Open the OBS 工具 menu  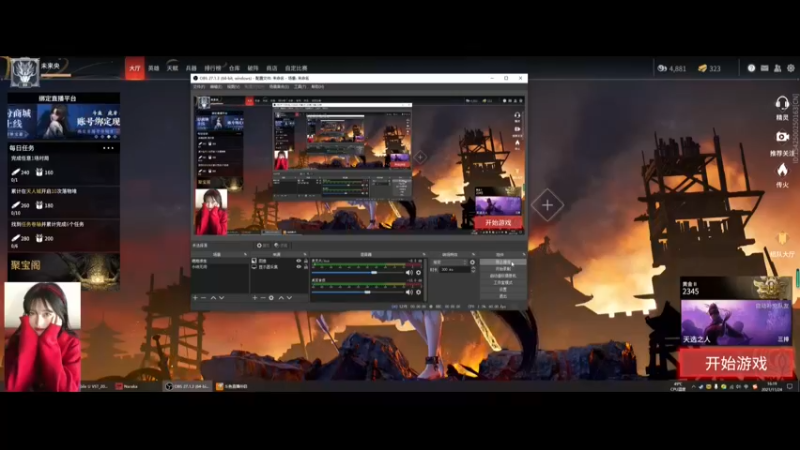point(300,87)
